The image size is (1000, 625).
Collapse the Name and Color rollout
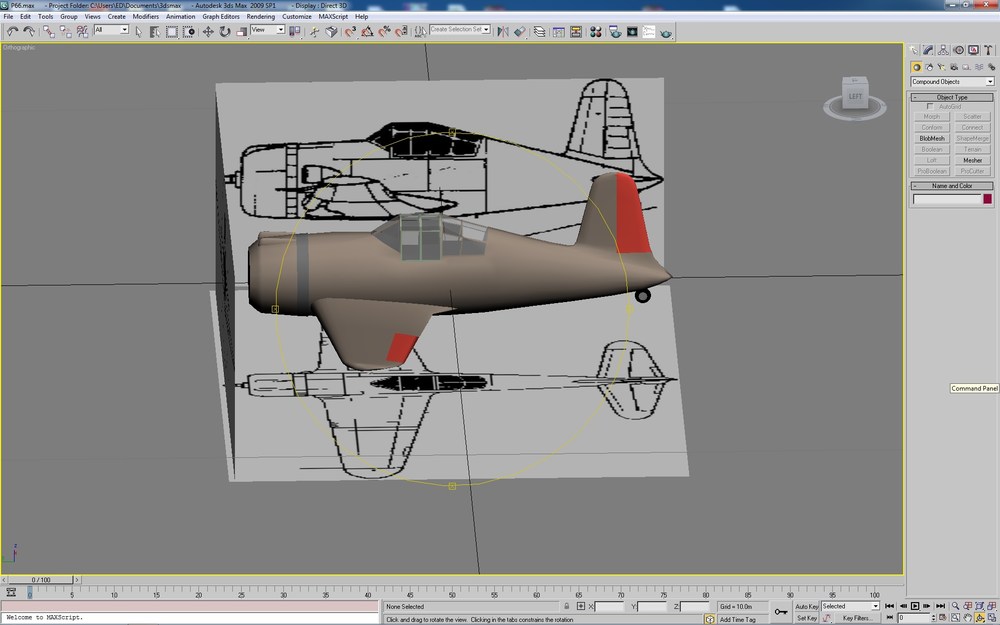tap(952, 186)
